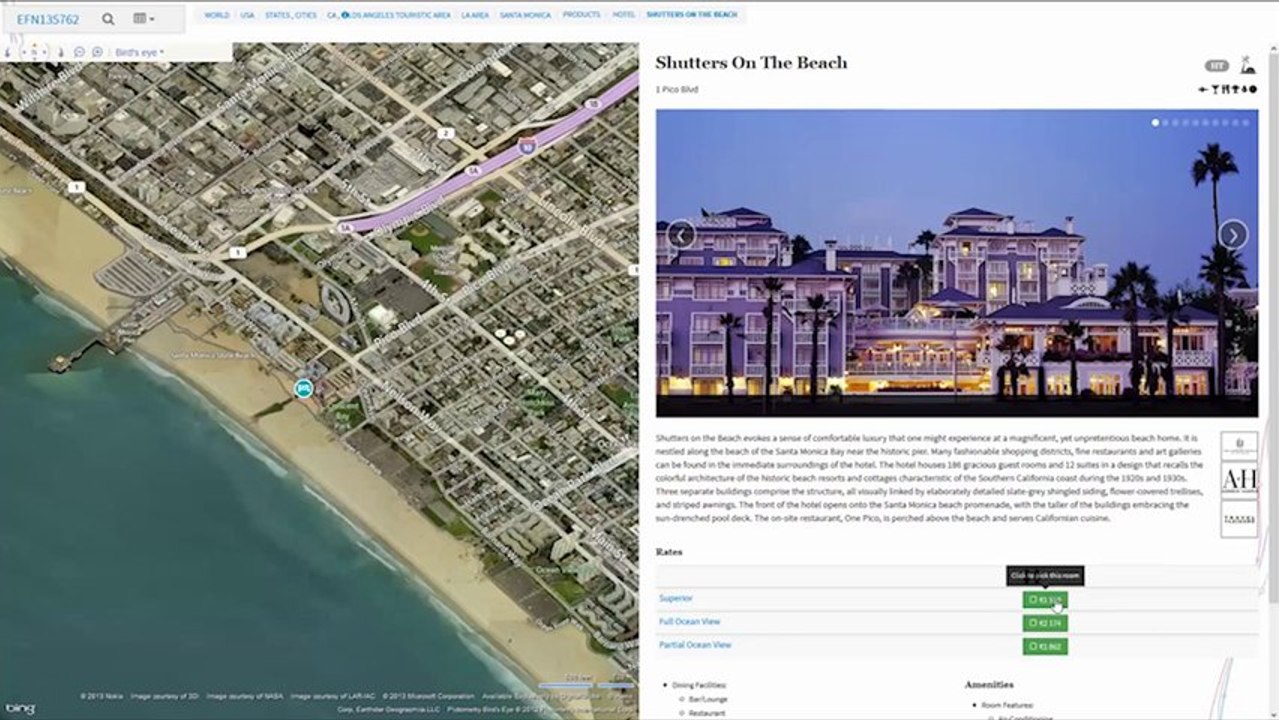Pick the Full Ocean View price button
1279x720 pixels.
pos(1045,623)
